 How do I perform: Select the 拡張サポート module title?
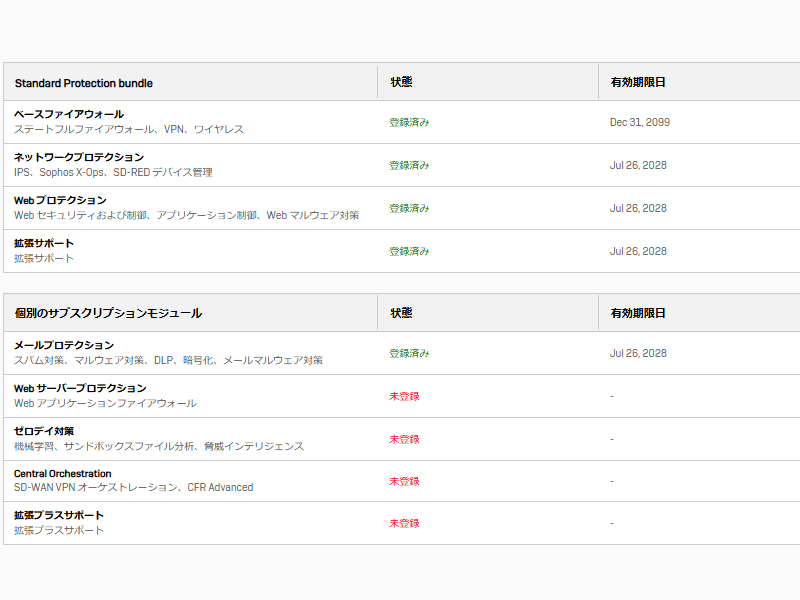click(x=44, y=243)
